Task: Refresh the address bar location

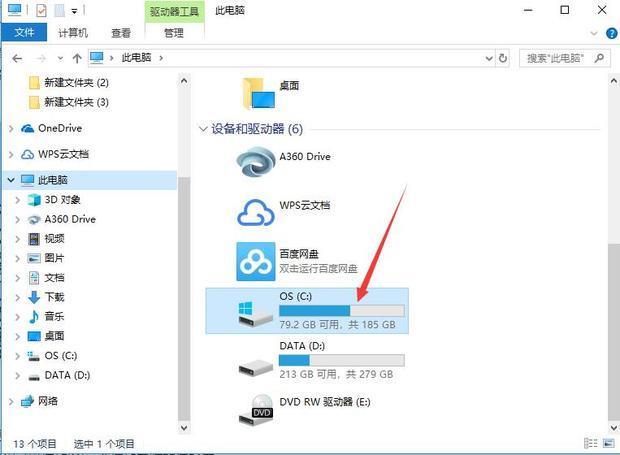Action: coord(504,58)
